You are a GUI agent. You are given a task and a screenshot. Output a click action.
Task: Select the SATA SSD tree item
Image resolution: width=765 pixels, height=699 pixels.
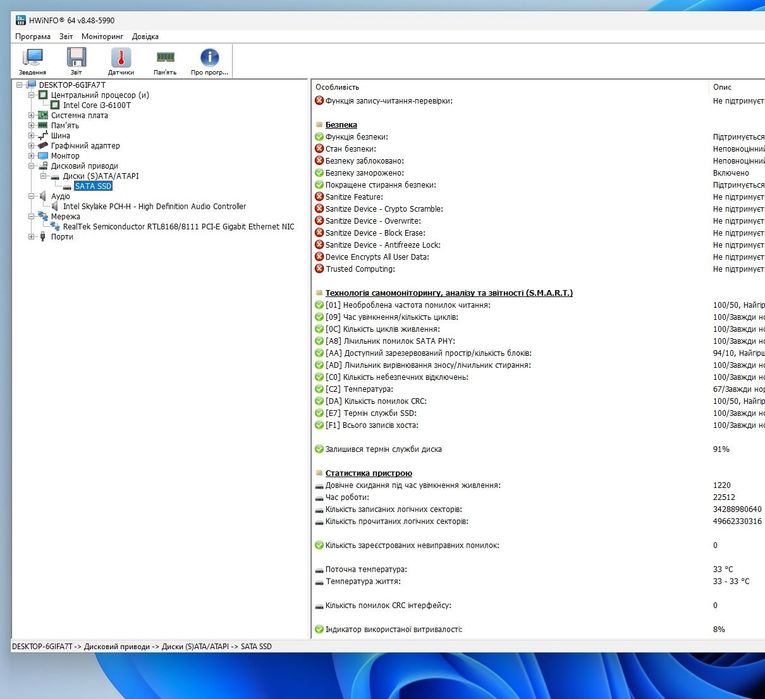point(93,186)
